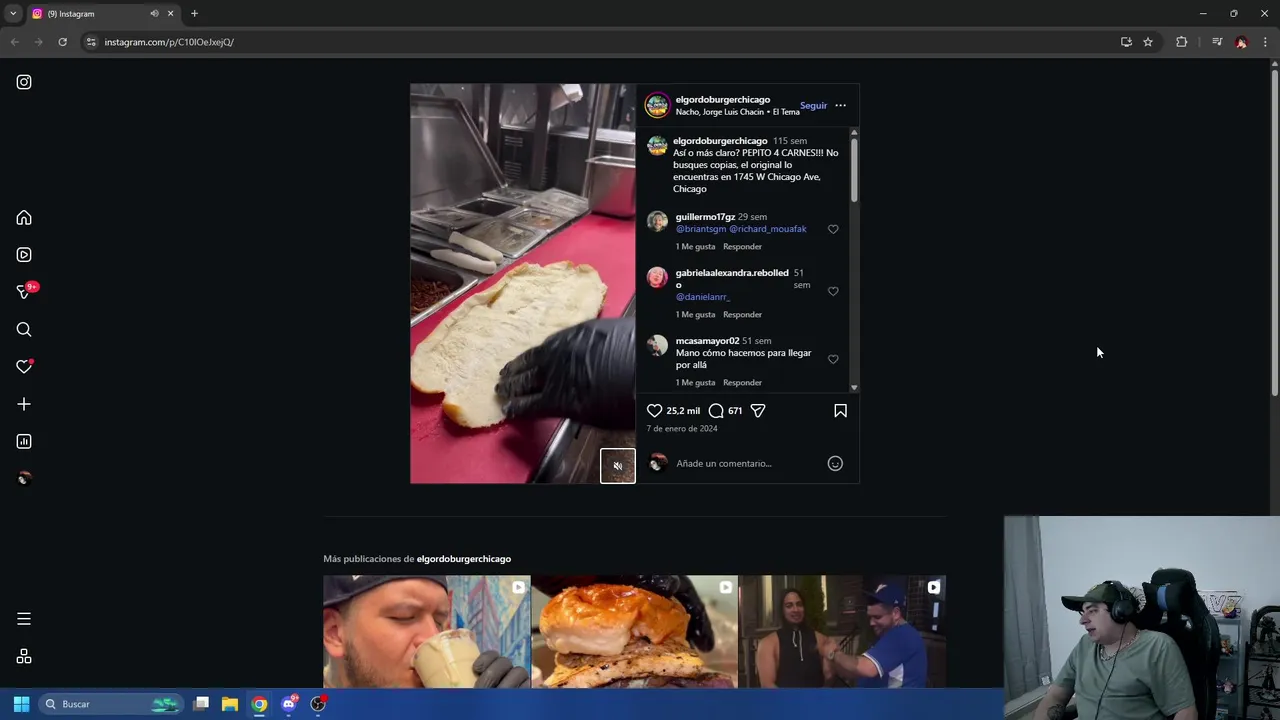The height and width of the screenshot is (720, 1280).
Task: Open comments via speech bubble icon
Action: [716, 410]
